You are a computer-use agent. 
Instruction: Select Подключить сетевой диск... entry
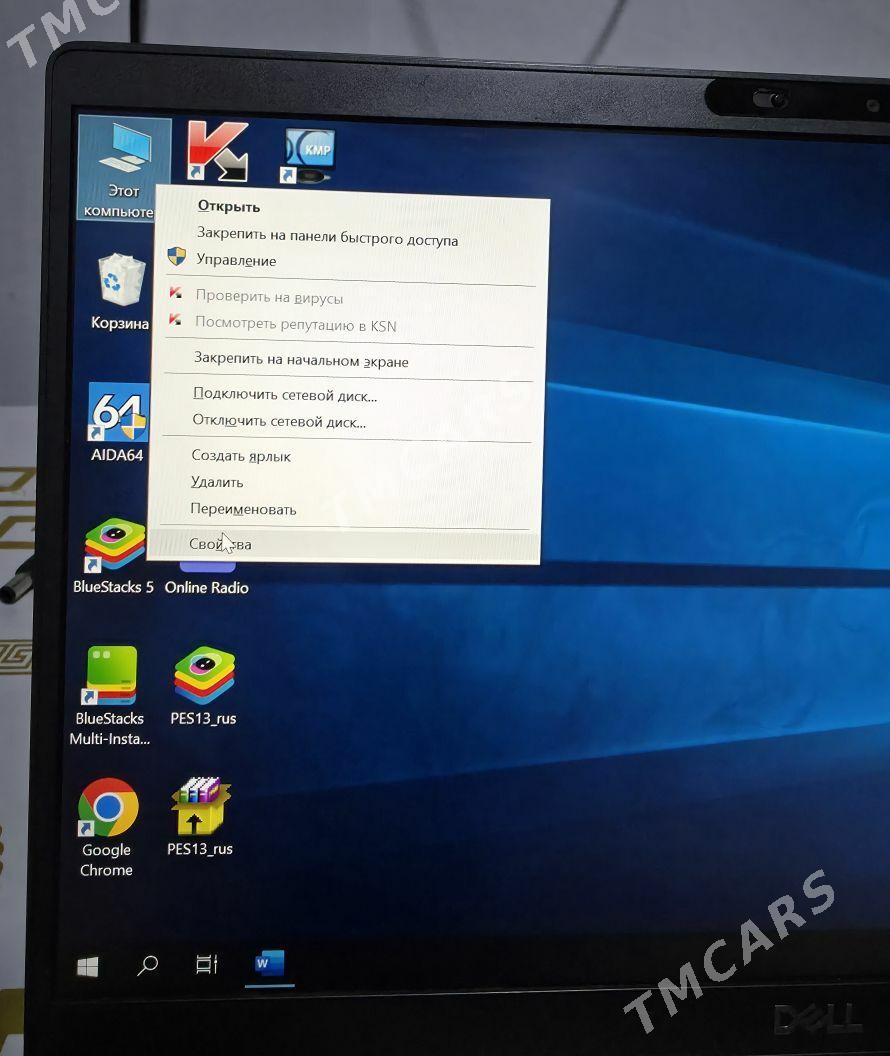(347, 395)
